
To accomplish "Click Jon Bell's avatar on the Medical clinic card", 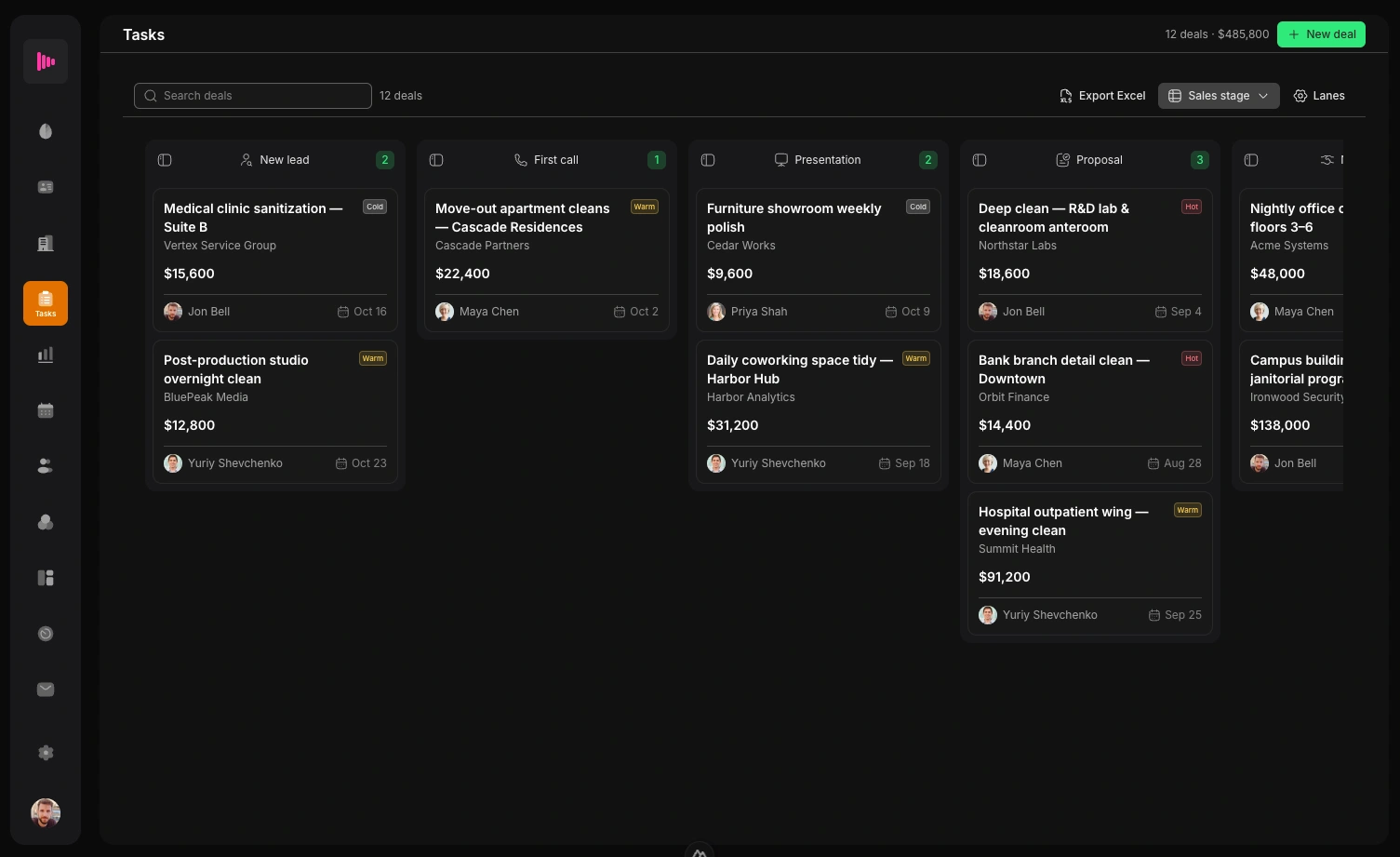I will (173, 312).
